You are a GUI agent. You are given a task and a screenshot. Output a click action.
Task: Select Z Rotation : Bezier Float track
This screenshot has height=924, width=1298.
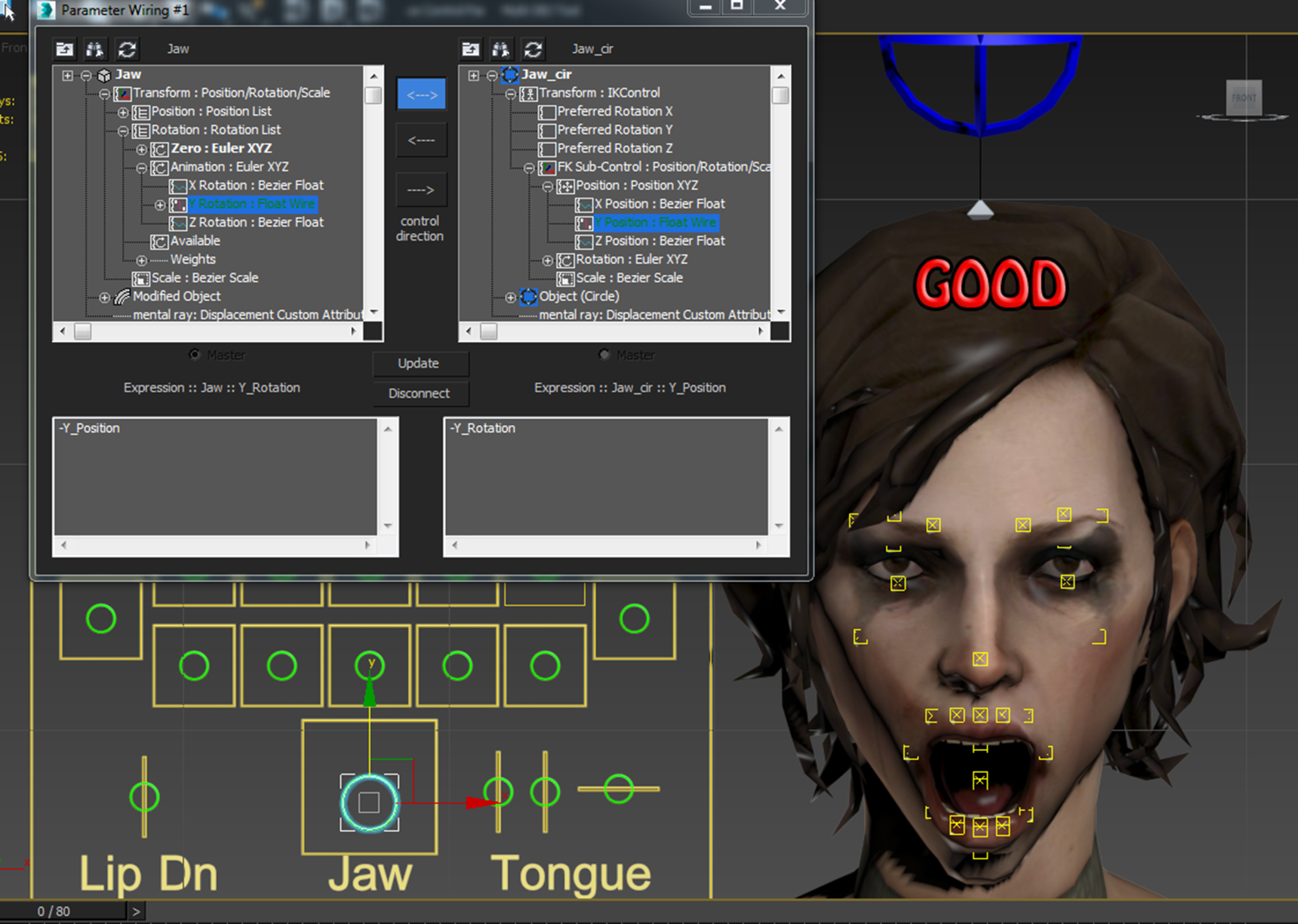[256, 223]
